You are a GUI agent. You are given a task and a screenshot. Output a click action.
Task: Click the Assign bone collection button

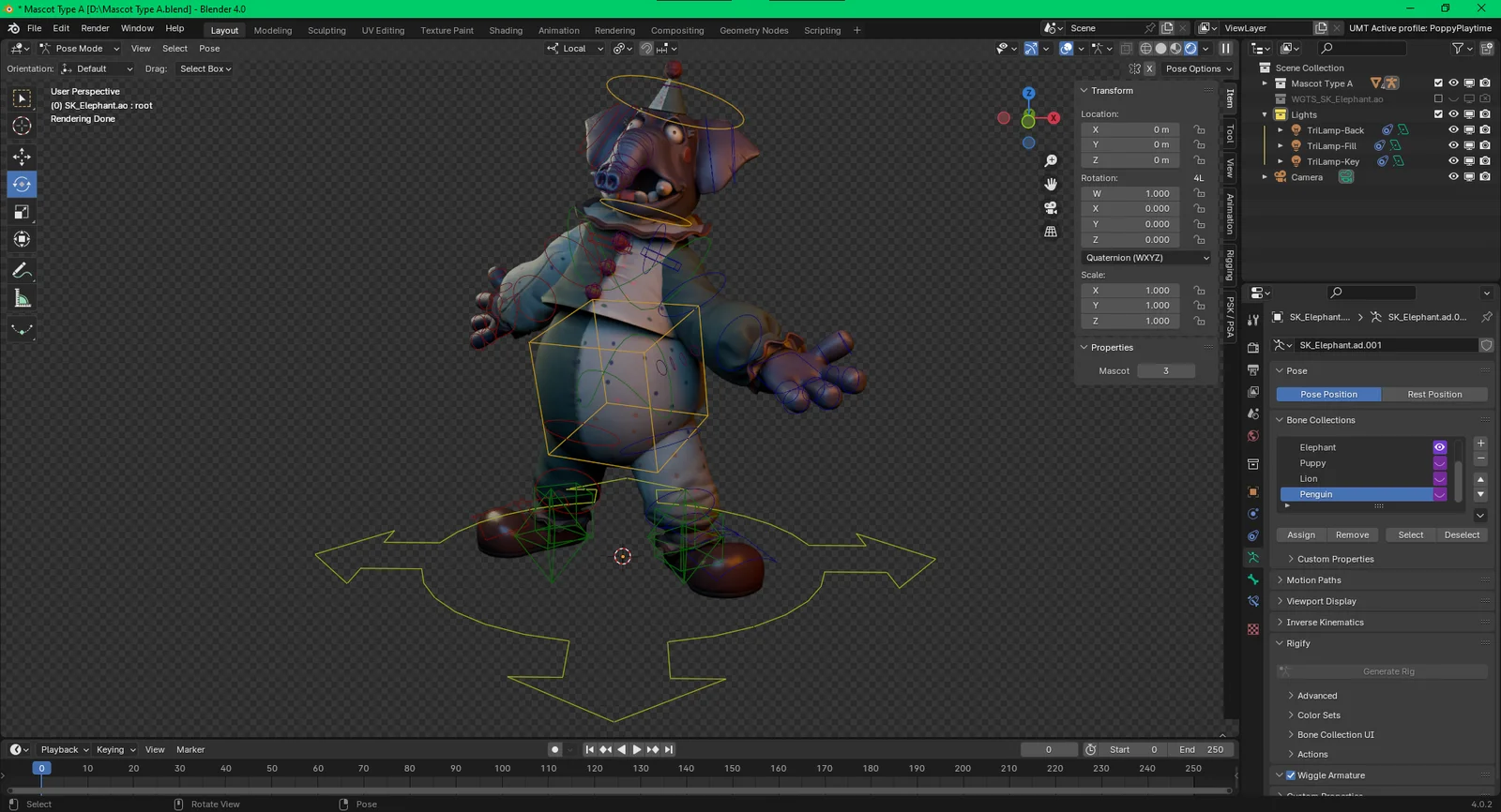coord(1300,535)
